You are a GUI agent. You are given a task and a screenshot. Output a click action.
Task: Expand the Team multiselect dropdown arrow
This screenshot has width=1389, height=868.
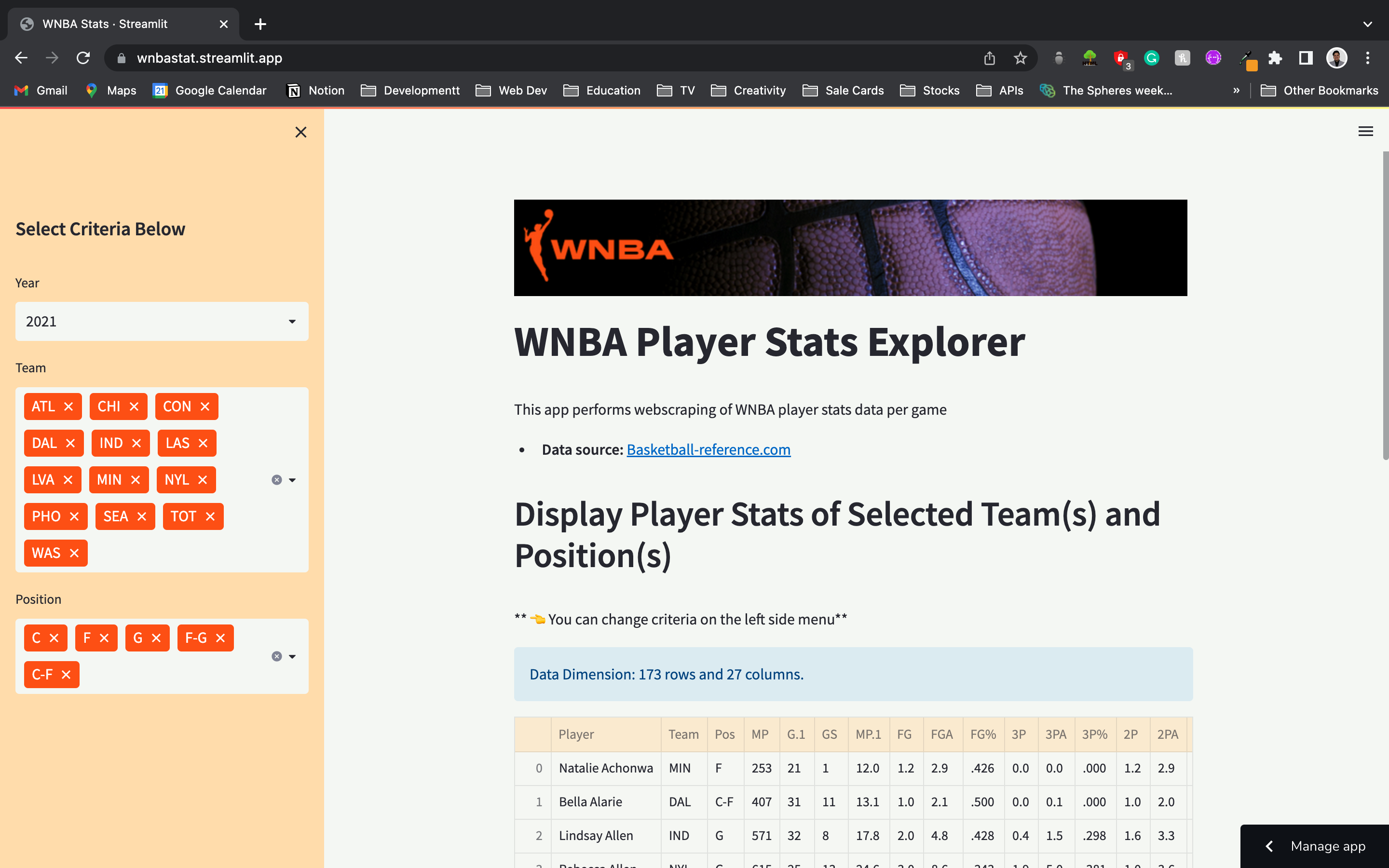pyautogui.click(x=292, y=480)
